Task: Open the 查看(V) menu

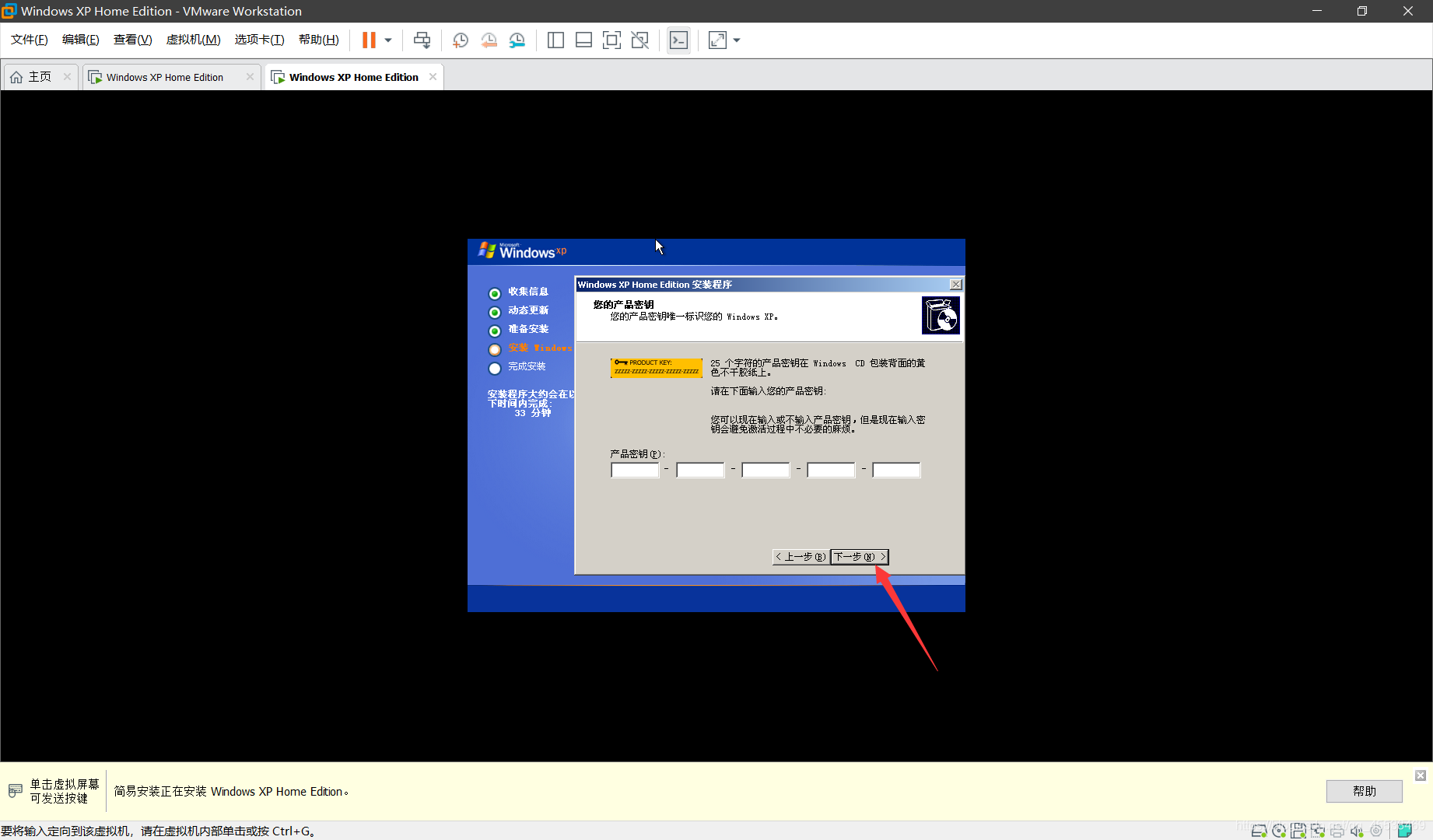Action: tap(133, 40)
